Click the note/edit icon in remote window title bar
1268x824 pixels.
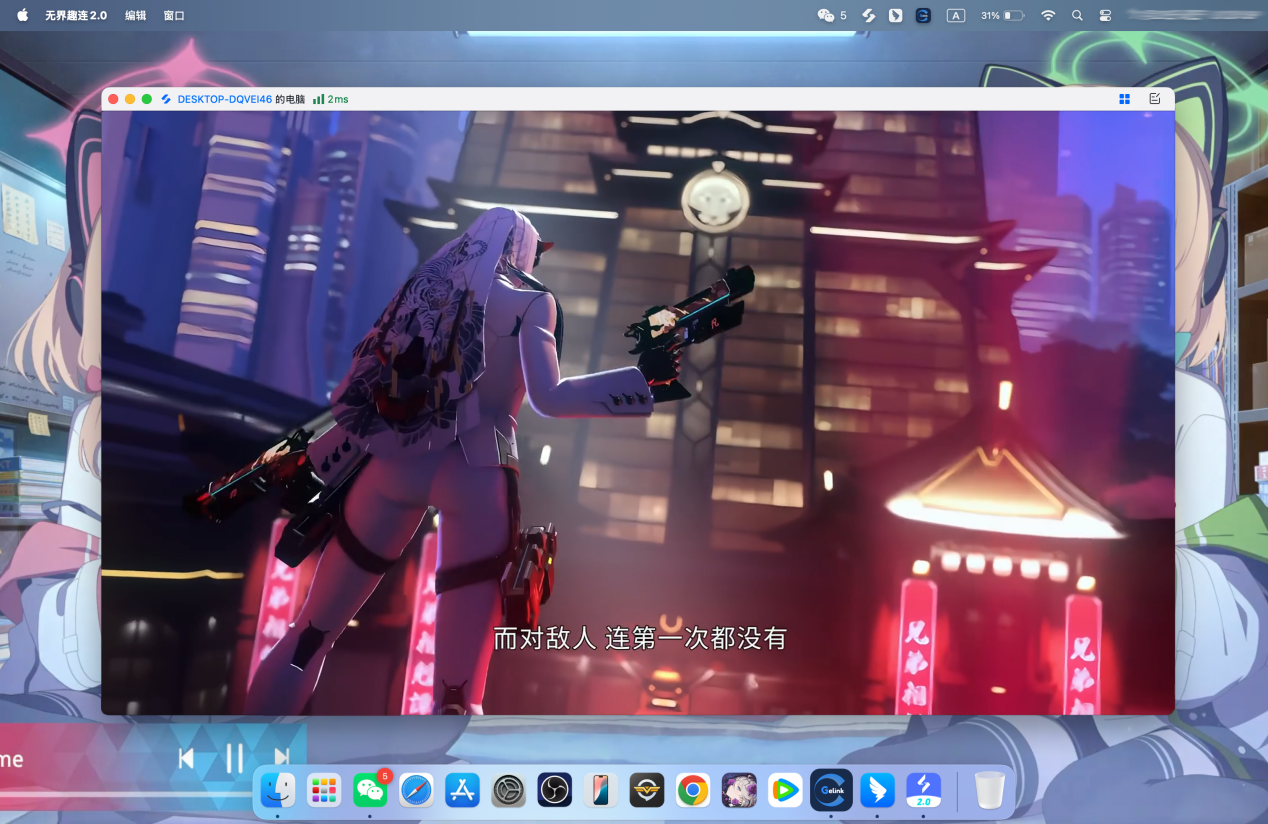coord(1155,99)
